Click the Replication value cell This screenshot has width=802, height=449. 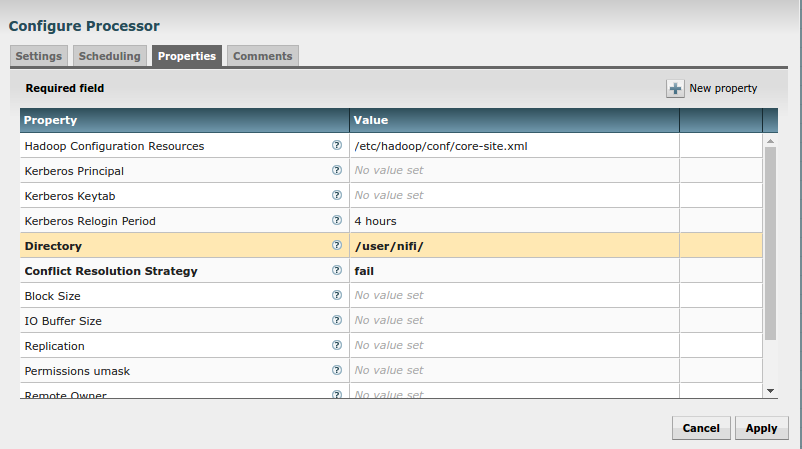pos(514,346)
